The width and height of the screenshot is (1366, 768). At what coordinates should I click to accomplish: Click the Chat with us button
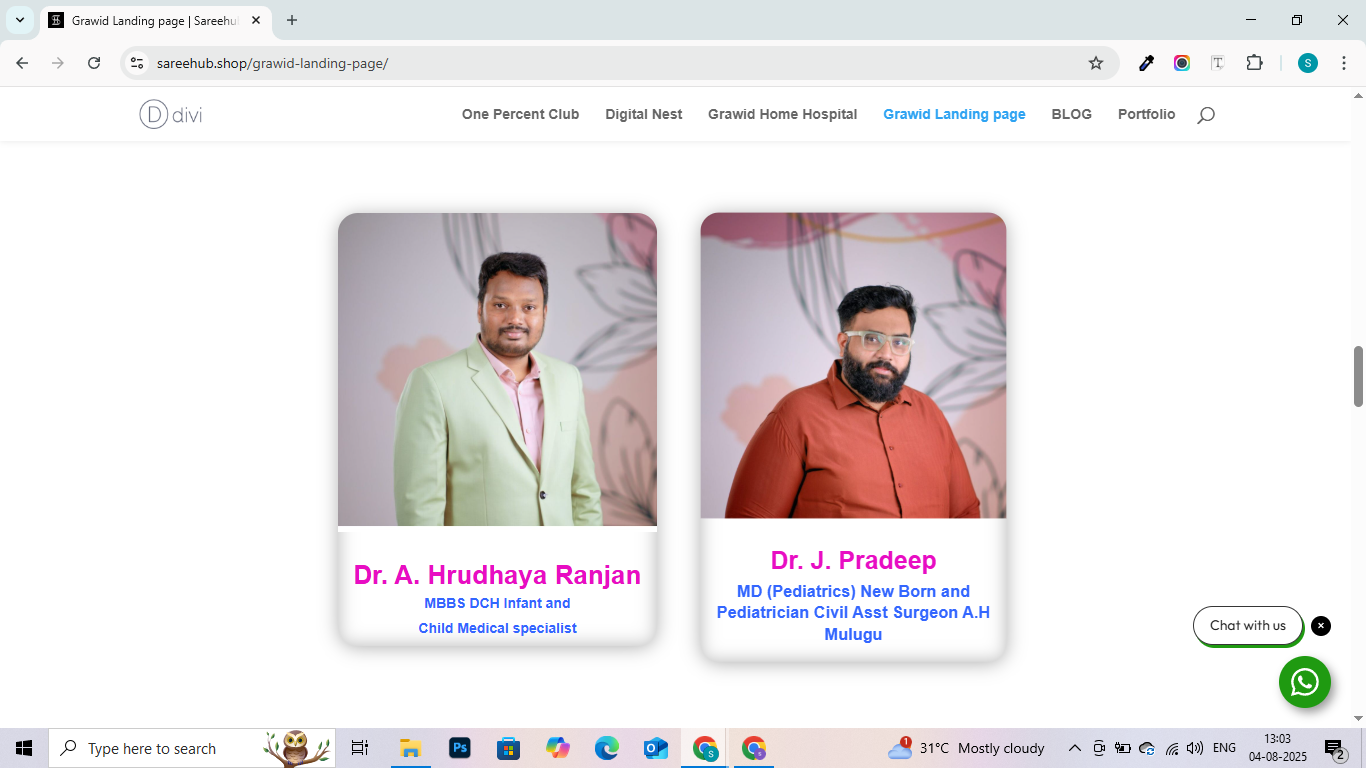[1247, 626]
